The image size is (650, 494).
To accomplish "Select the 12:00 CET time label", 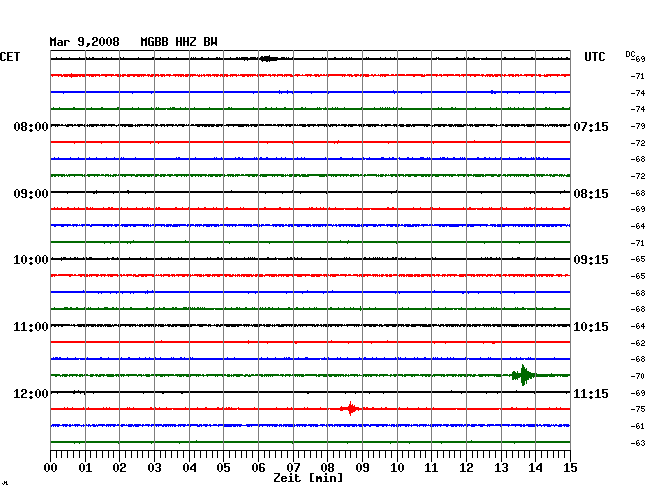I will [x=31, y=393].
